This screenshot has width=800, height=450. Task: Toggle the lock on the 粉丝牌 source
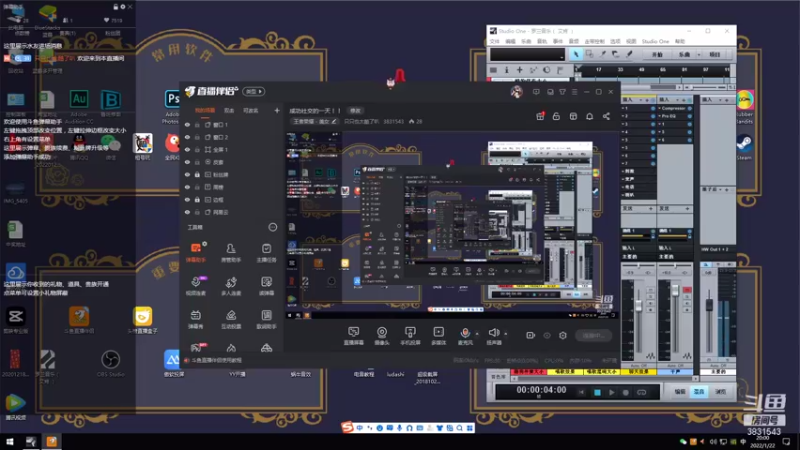[x=197, y=174]
